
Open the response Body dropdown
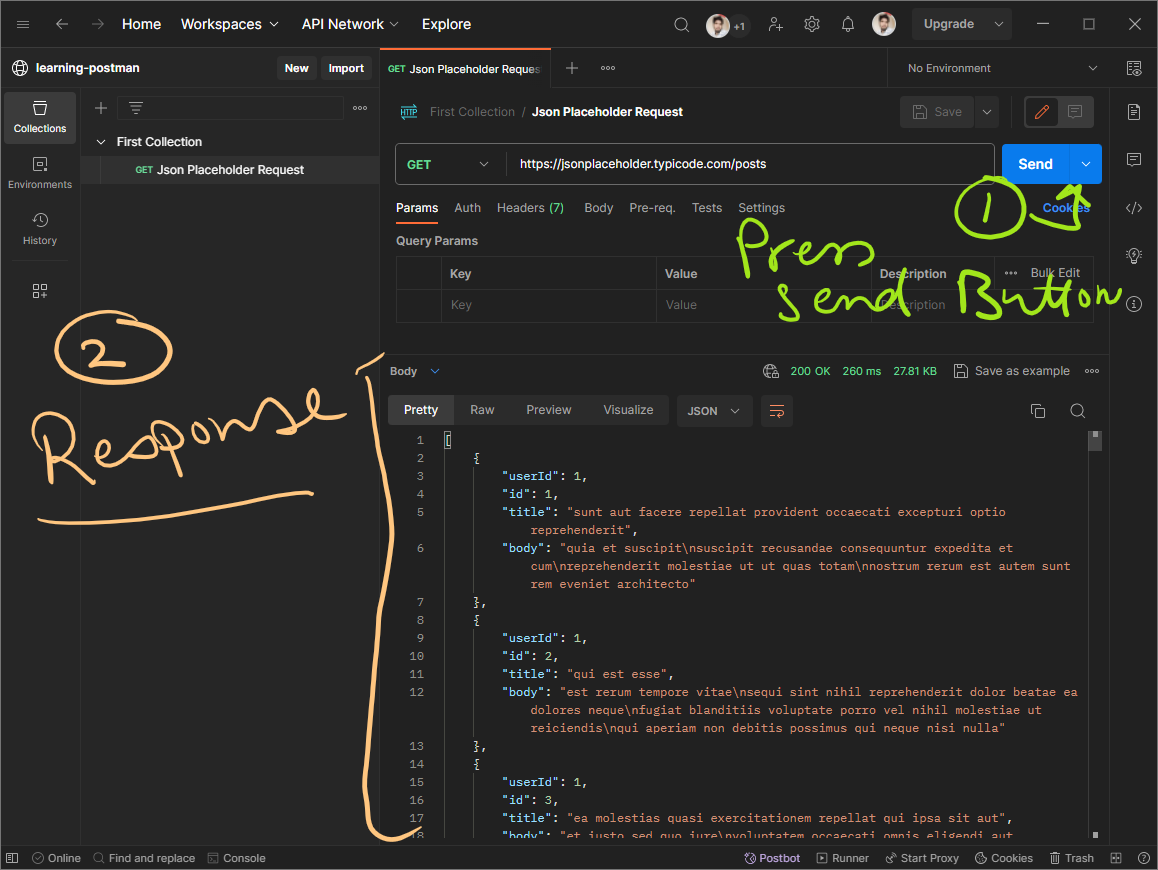click(414, 371)
